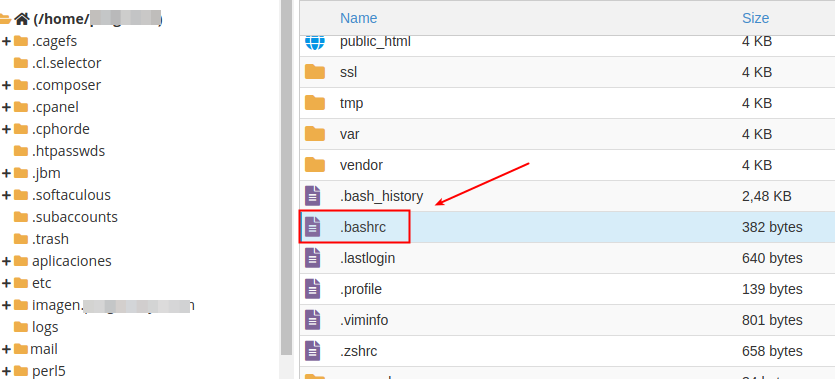Open the aplicaciones tree folder label
This screenshot has height=379, width=835.
pyautogui.click(x=72, y=261)
